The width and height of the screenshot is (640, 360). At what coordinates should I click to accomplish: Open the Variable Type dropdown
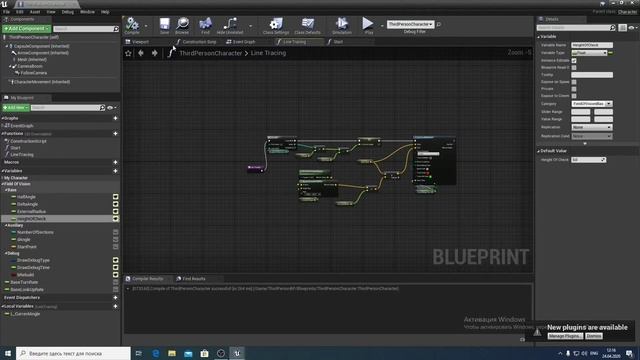coord(589,53)
